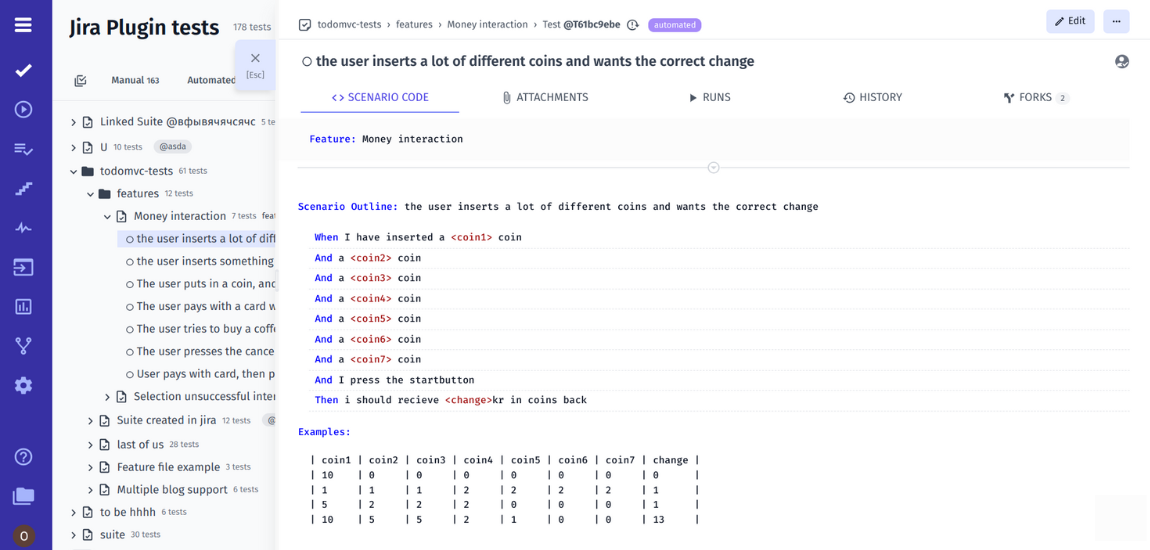Click the assignee user avatar icon
The height and width of the screenshot is (550, 1150).
(x=1121, y=62)
